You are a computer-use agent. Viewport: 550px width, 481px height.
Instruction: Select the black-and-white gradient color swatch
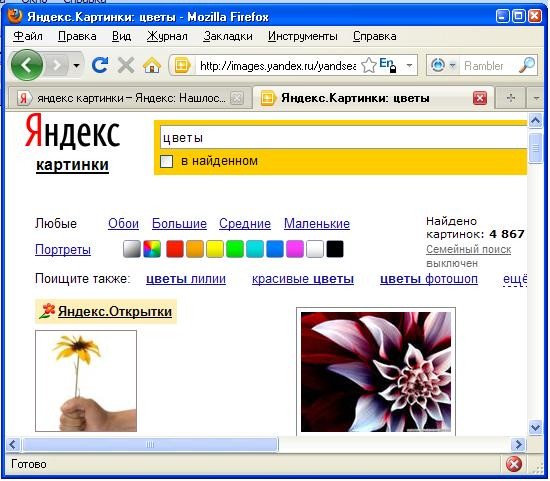[132, 249]
